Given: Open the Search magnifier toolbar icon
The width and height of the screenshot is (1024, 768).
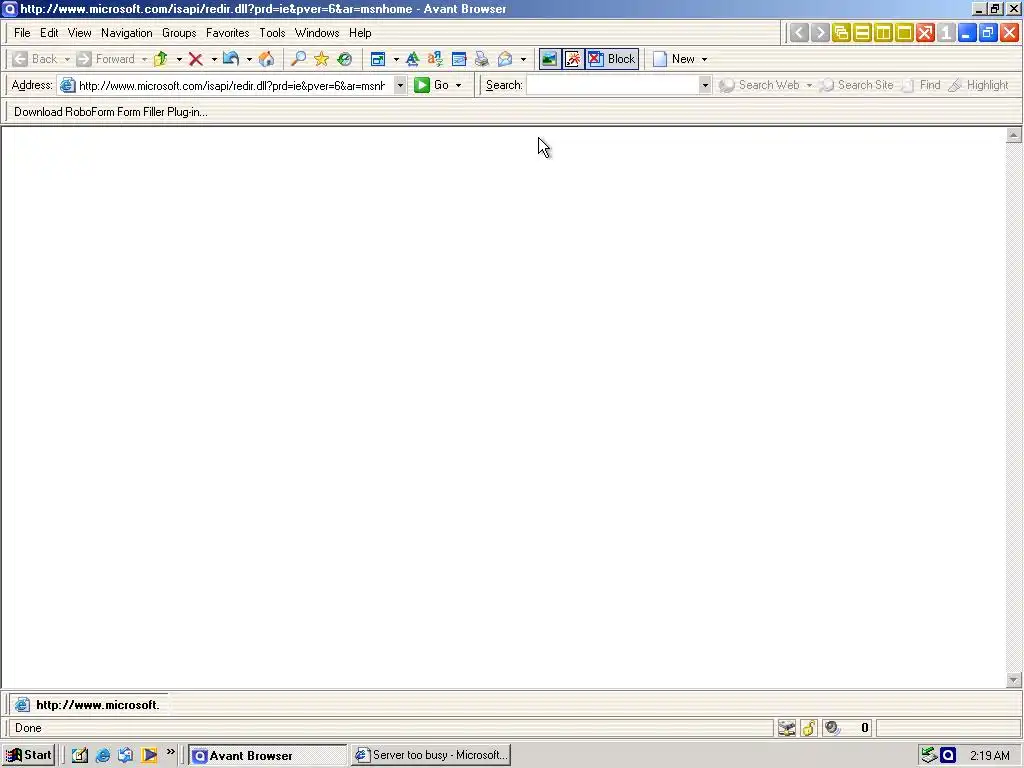Looking at the screenshot, I should click(298, 59).
